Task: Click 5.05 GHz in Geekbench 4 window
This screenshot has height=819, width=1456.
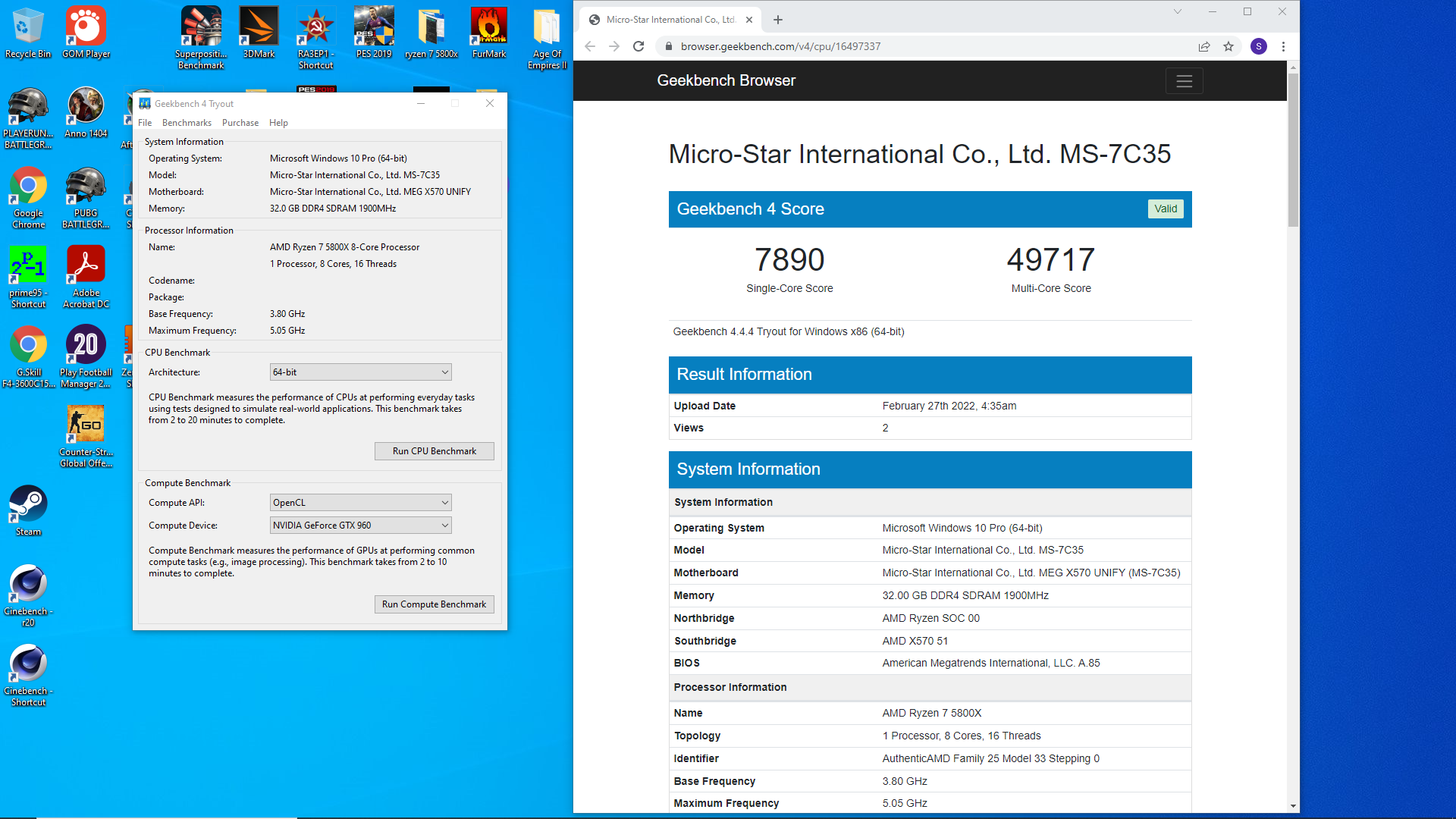Action: [x=287, y=331]
